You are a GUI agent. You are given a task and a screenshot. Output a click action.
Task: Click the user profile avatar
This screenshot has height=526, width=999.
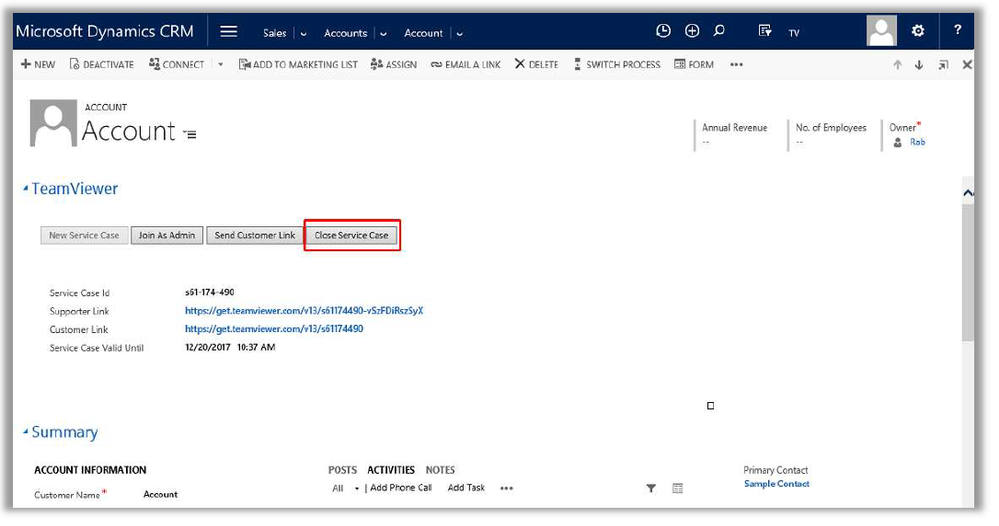(881, 32)
